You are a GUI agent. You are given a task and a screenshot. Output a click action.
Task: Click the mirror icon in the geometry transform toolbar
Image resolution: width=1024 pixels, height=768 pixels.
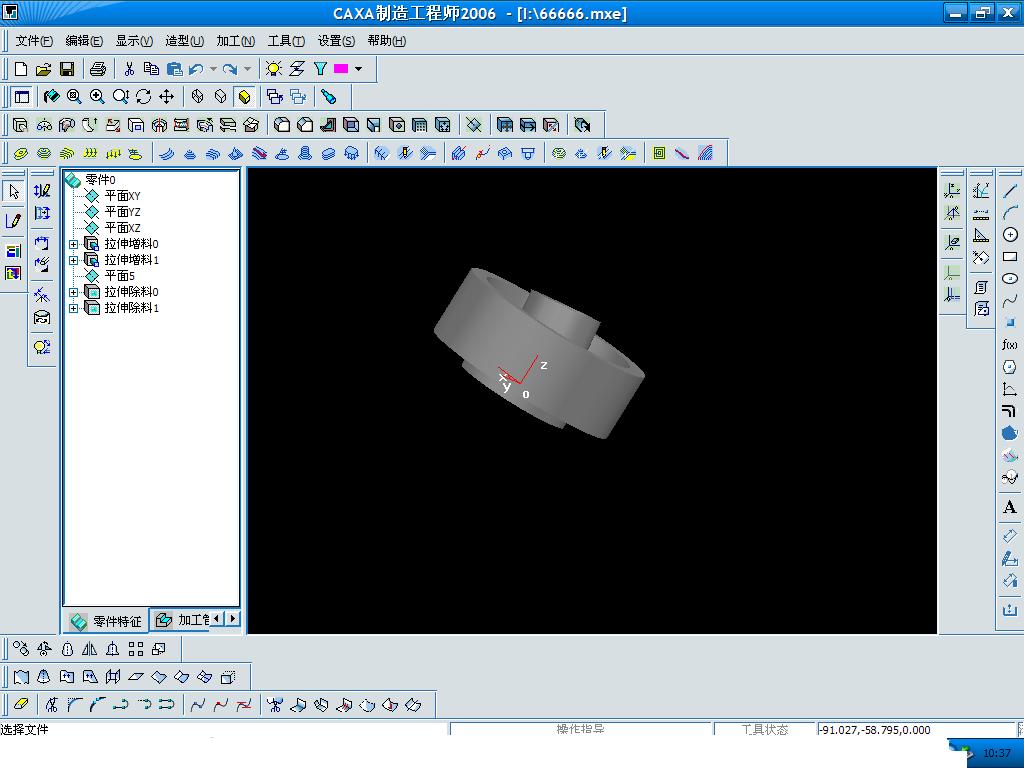[89, 648]
